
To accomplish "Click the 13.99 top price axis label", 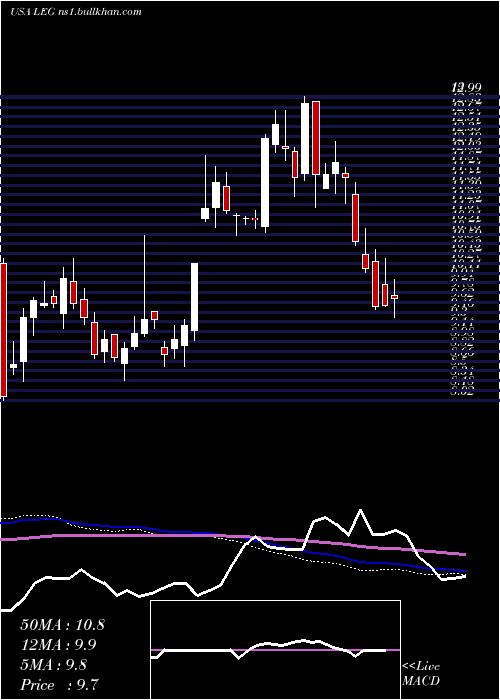I will tap(467, 89).
